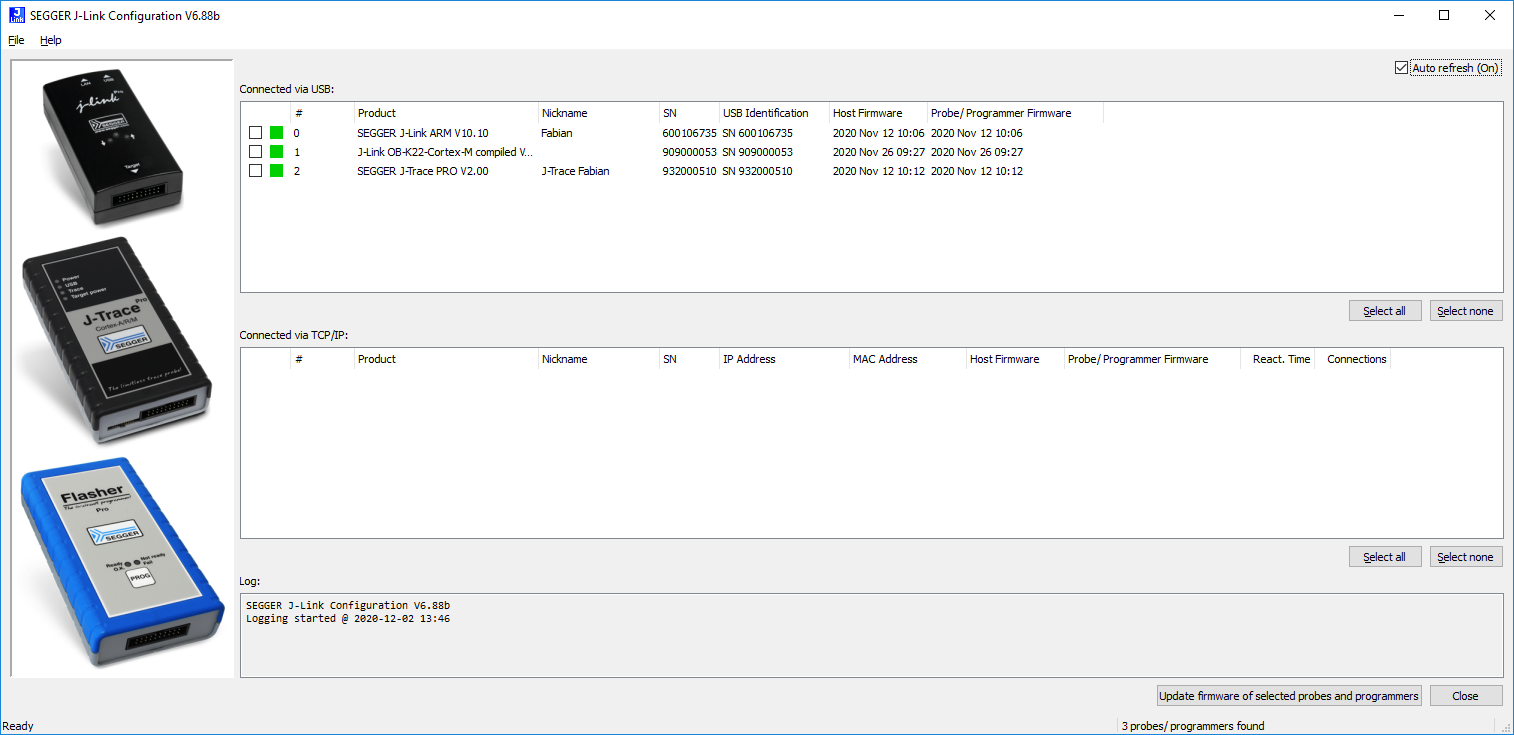Click Update firmware of selected probes and programmers

click(x=1289, y=696)
